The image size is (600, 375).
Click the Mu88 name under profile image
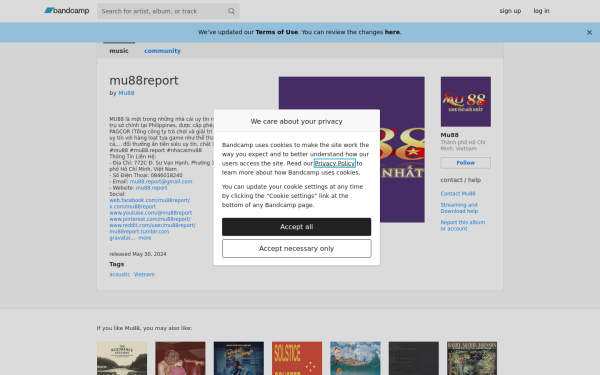(449, 135)
